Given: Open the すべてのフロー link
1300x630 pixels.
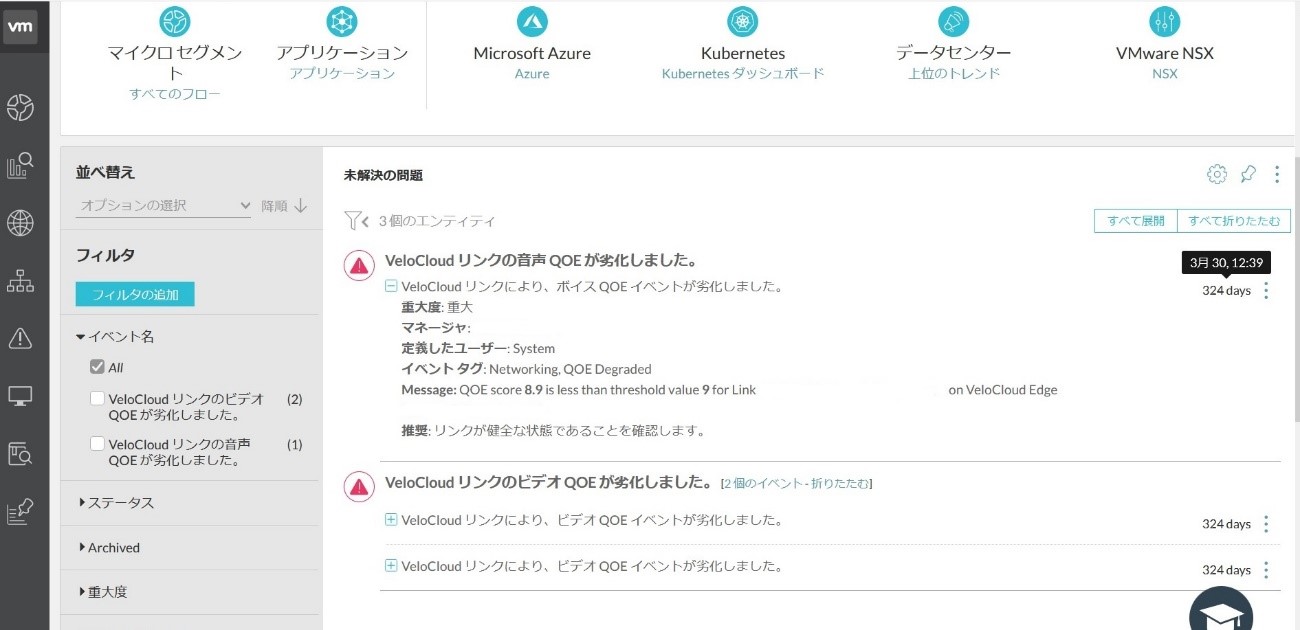Looking at the screenshot, I should 175,94.
